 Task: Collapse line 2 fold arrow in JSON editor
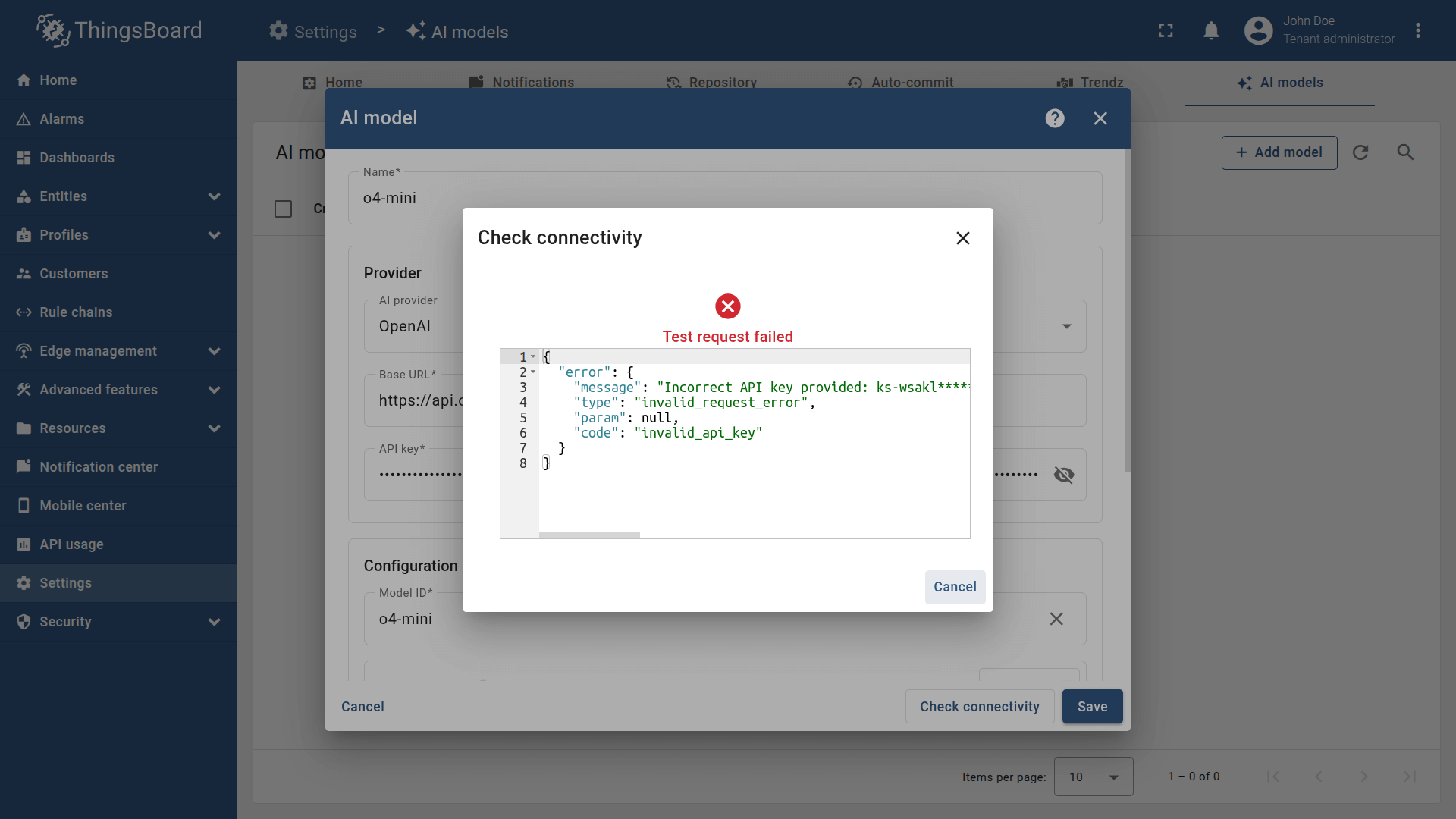click(533, 372)
